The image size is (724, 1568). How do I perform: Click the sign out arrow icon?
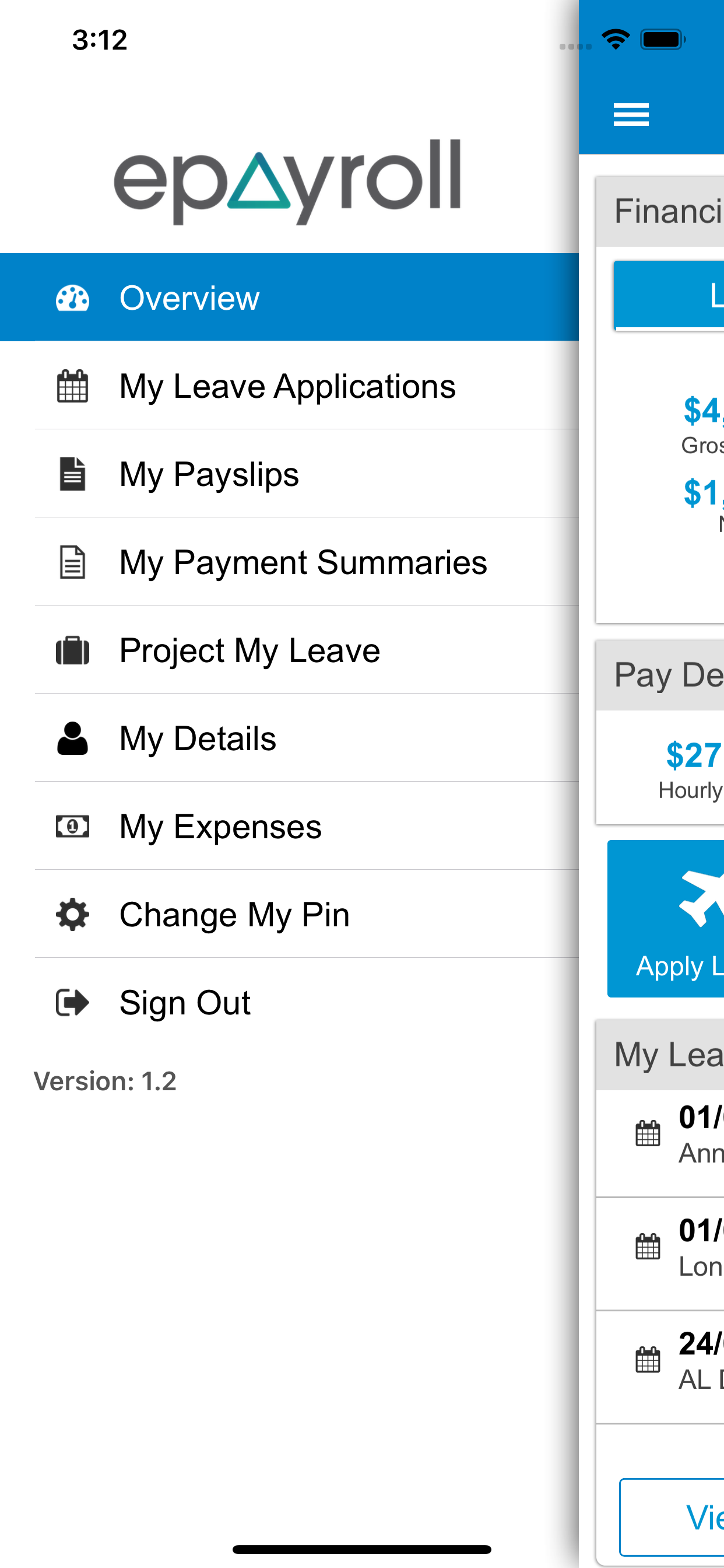click(x=72, y=1002)
